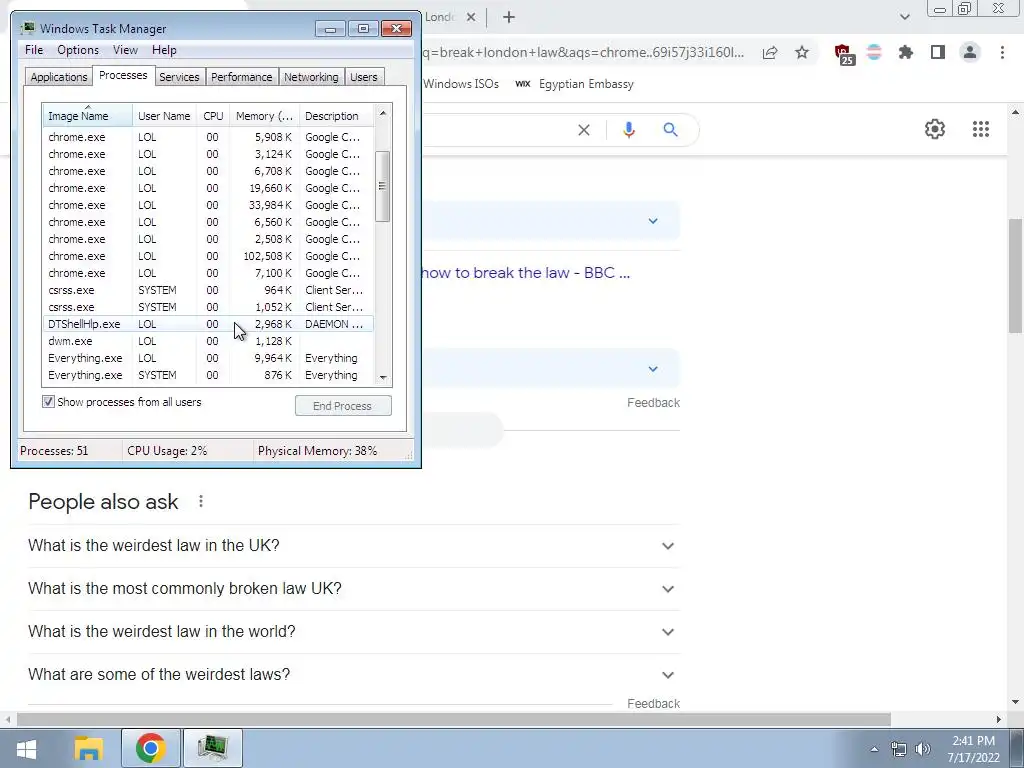
Task: Open the Help menu in Task Manager
Action: tap(164, 50)
